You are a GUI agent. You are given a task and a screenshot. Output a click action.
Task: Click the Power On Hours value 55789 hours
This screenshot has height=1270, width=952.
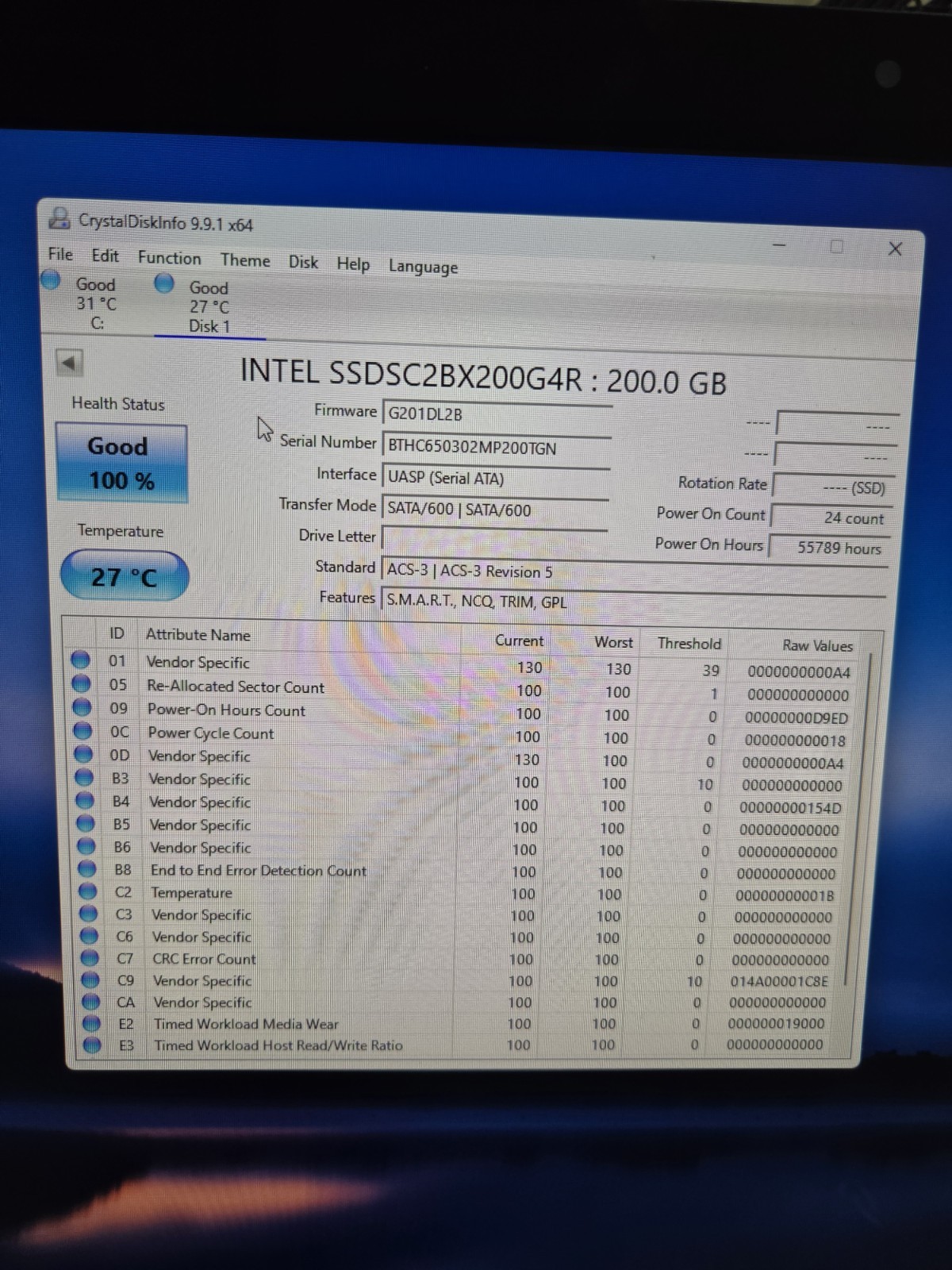831,548
